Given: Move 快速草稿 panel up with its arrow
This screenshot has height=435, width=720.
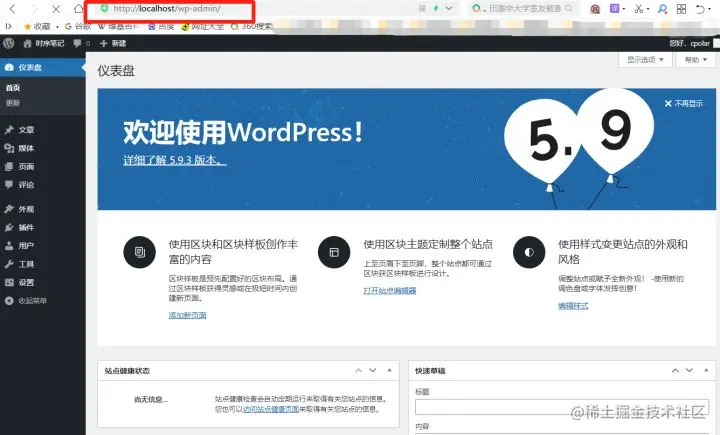Looking at the screenshot, I should click(675, 370).
